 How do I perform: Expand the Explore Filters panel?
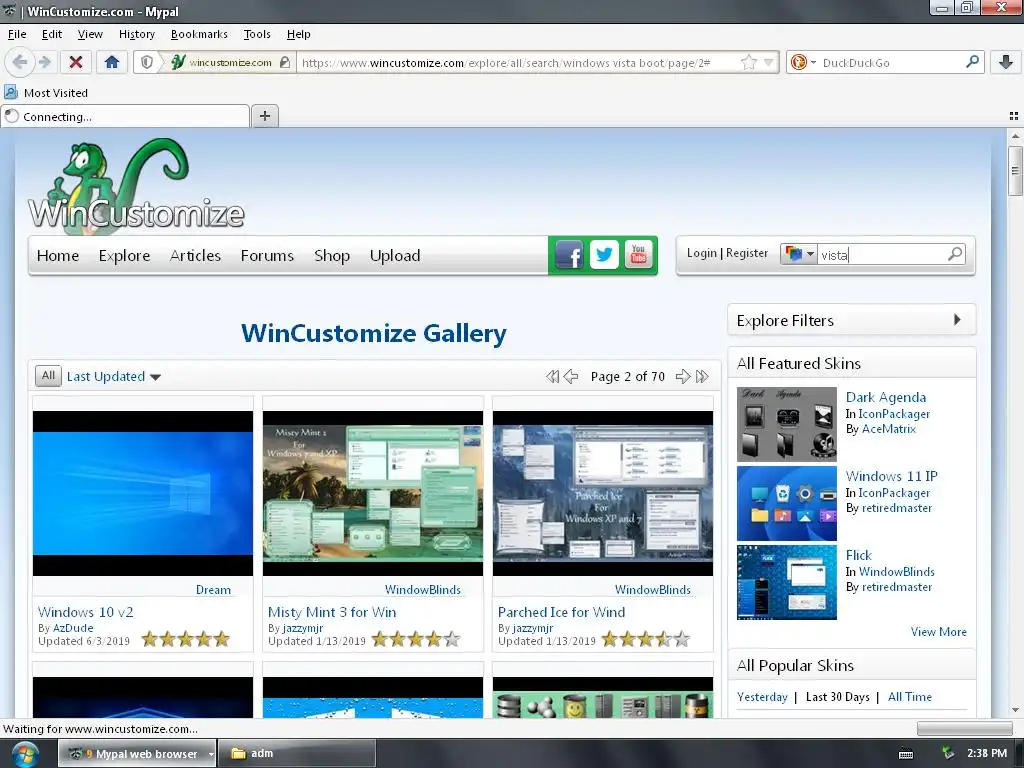coord(852,321)
